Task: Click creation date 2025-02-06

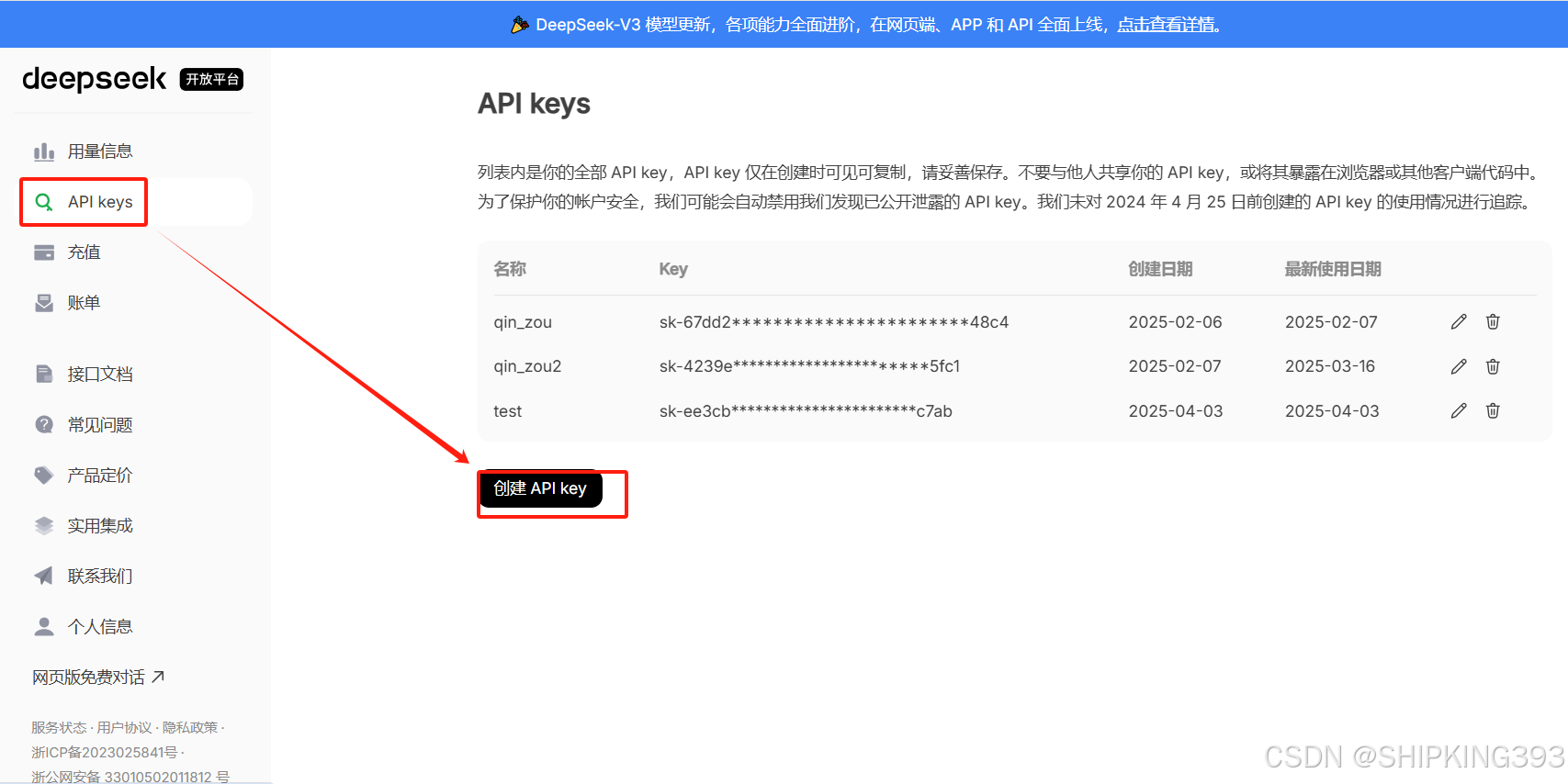Action: [x=1175, y=322]
